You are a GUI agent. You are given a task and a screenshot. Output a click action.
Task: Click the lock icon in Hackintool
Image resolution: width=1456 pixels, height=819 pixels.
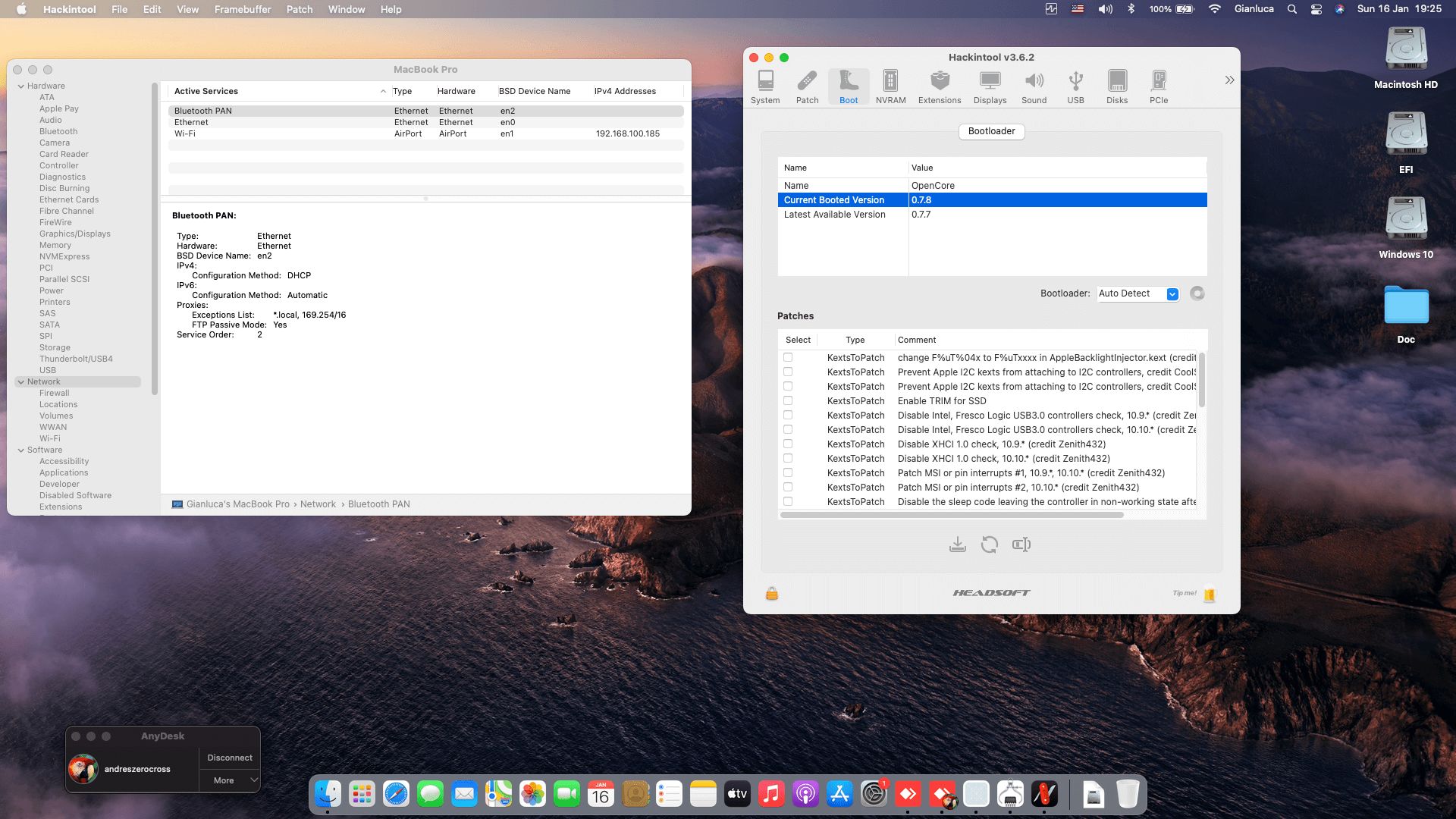772,594
